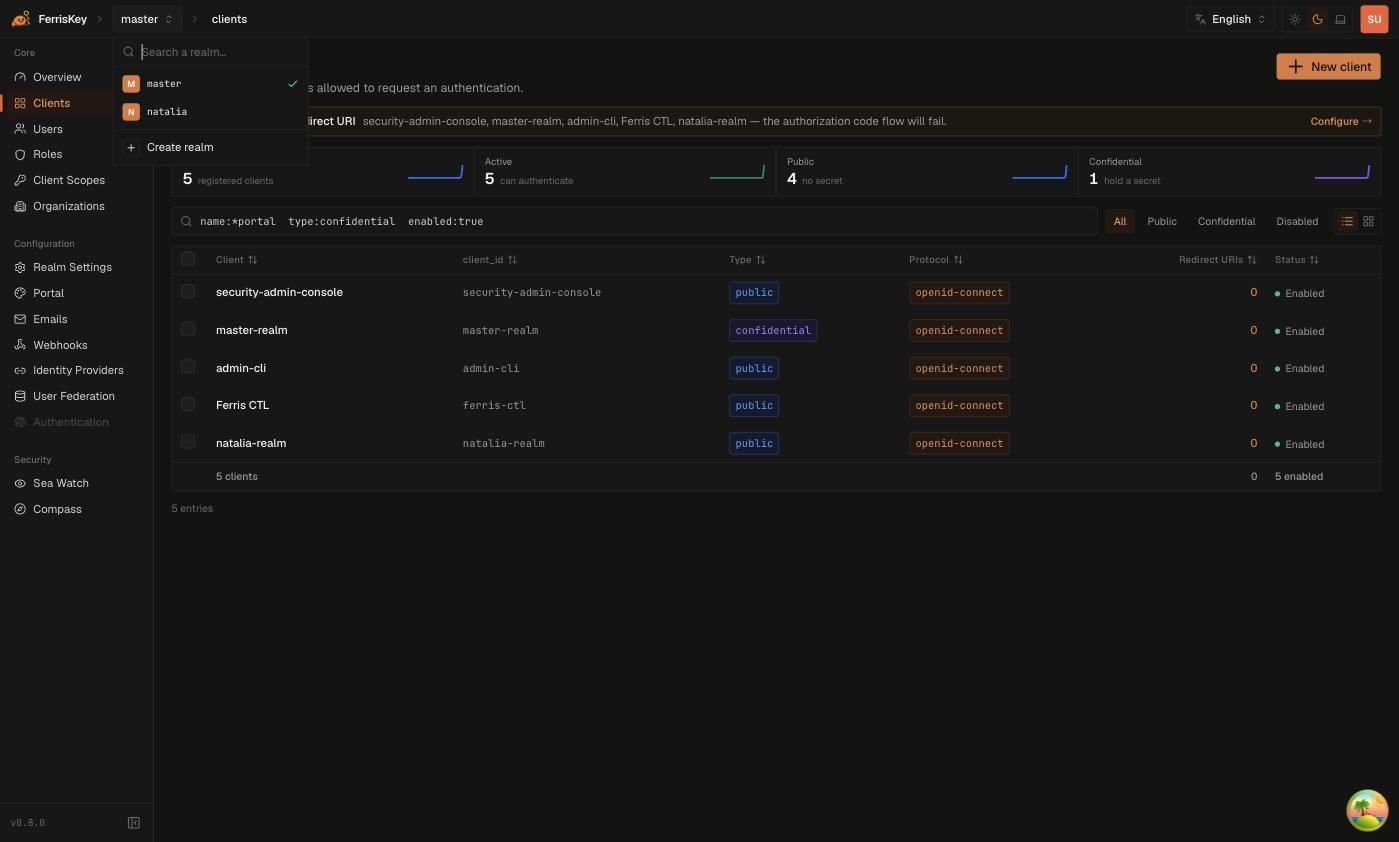Toggle the select-all clients checkbox
This screenshot has height=842, width=1399.
click(x=188, y=259)
